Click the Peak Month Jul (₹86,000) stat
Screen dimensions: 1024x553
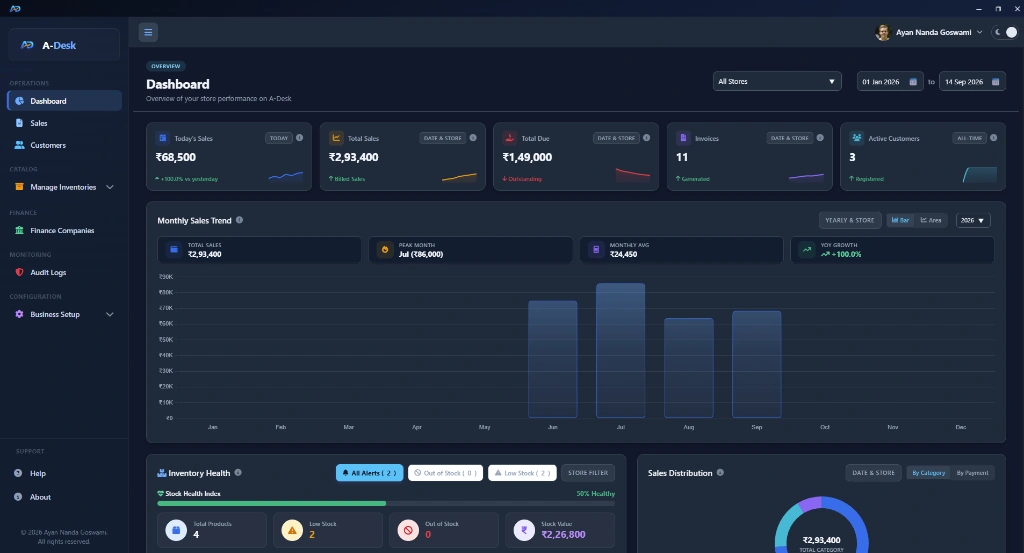coord(470,250)
